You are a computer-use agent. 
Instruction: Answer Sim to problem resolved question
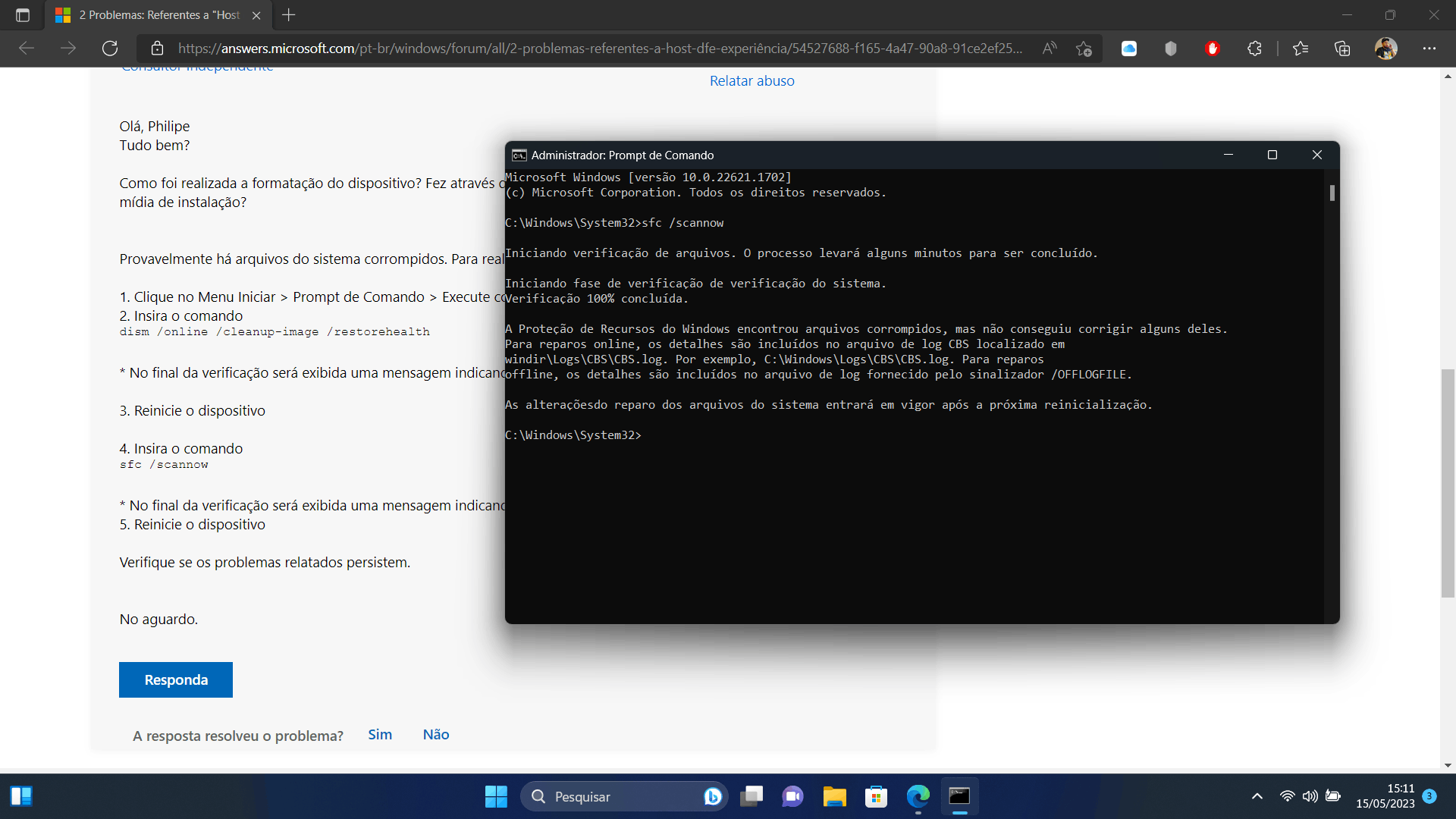(380, 735)
